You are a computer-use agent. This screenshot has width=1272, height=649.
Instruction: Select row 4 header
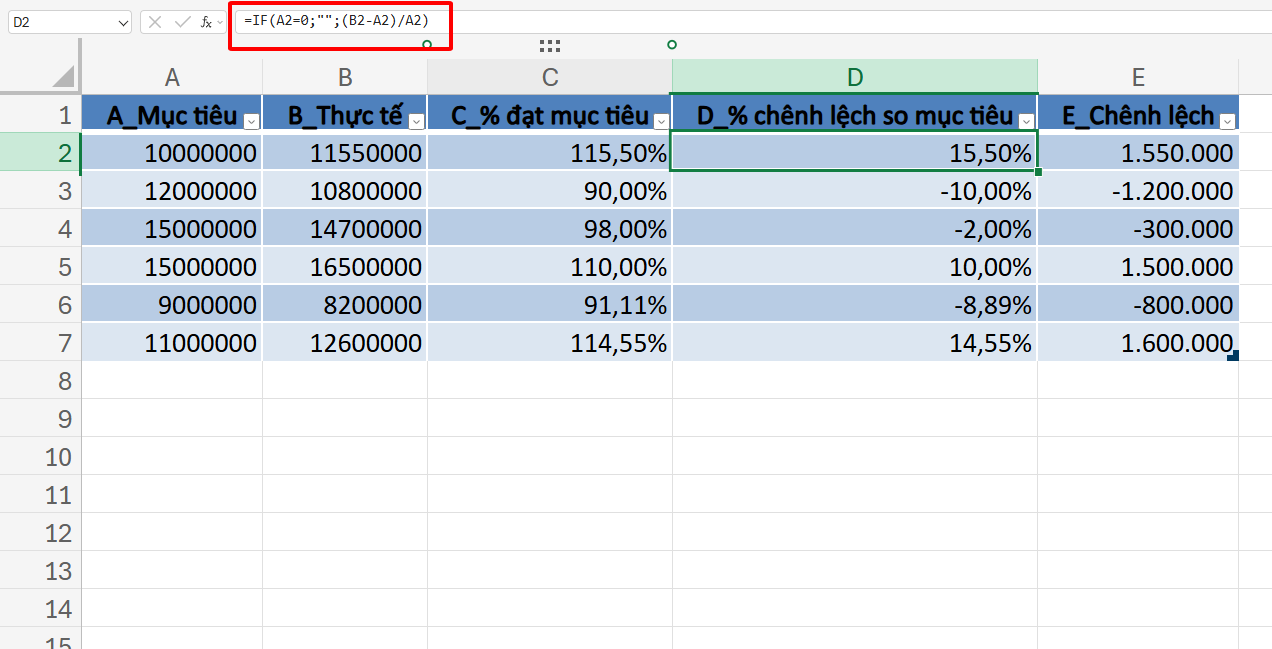[40, 228]
